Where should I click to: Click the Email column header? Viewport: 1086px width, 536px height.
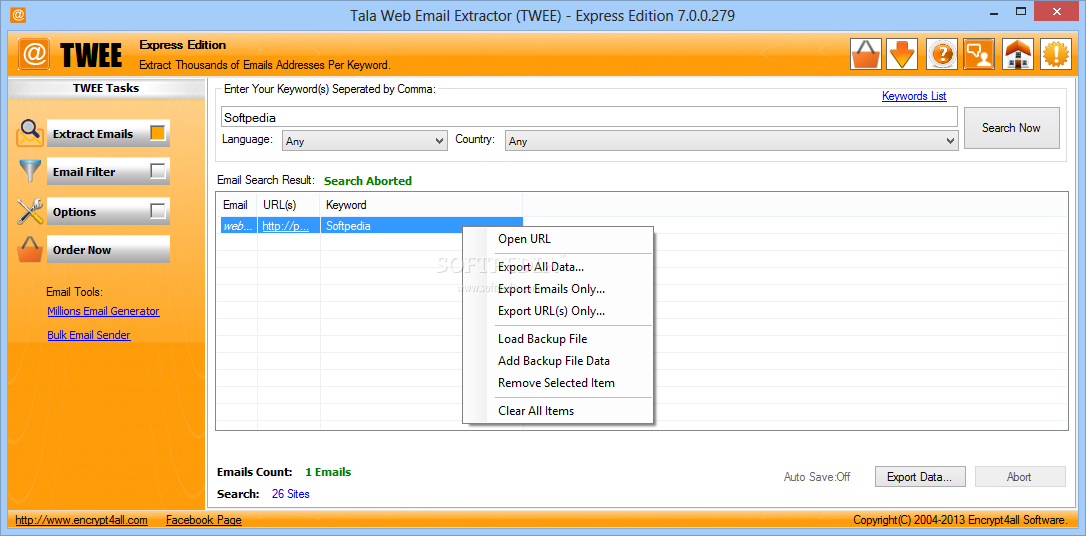pos(236,205)
